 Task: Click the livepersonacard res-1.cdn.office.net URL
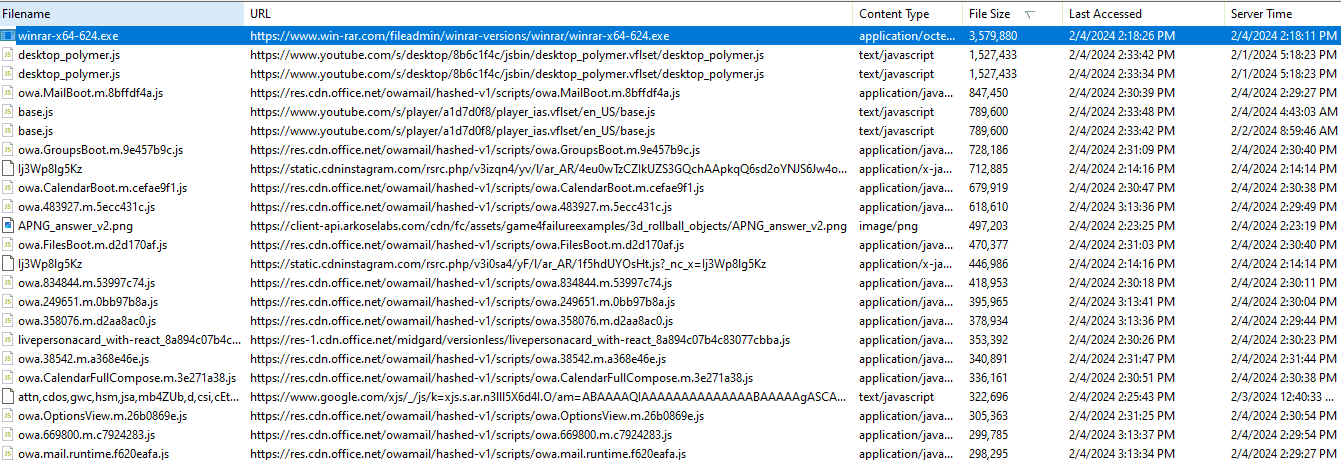point(520,339)
